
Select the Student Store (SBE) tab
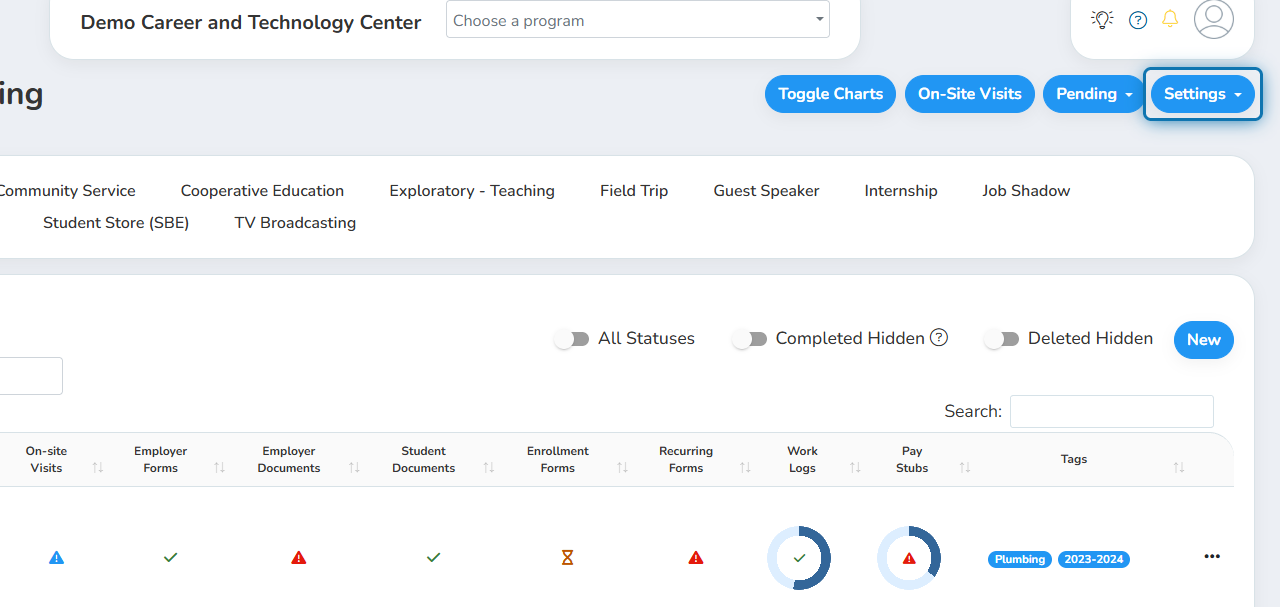pyautogui.click(x=116, y=222)
